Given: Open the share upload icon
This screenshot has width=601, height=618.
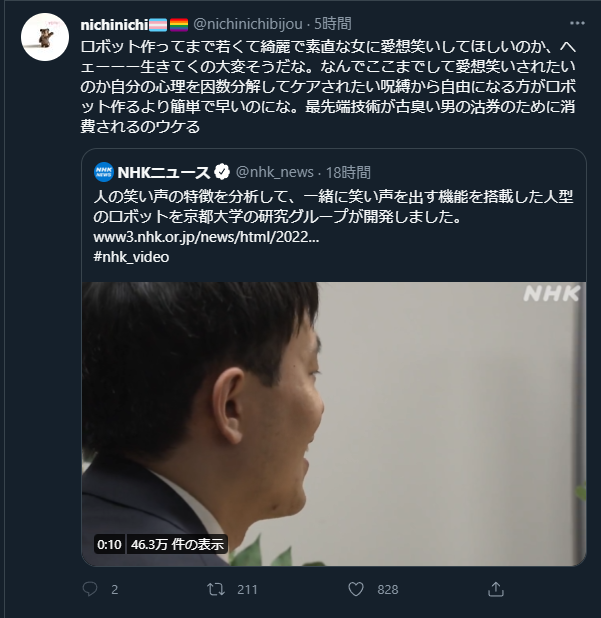Looking at the screenshot, I should (496, 589).
